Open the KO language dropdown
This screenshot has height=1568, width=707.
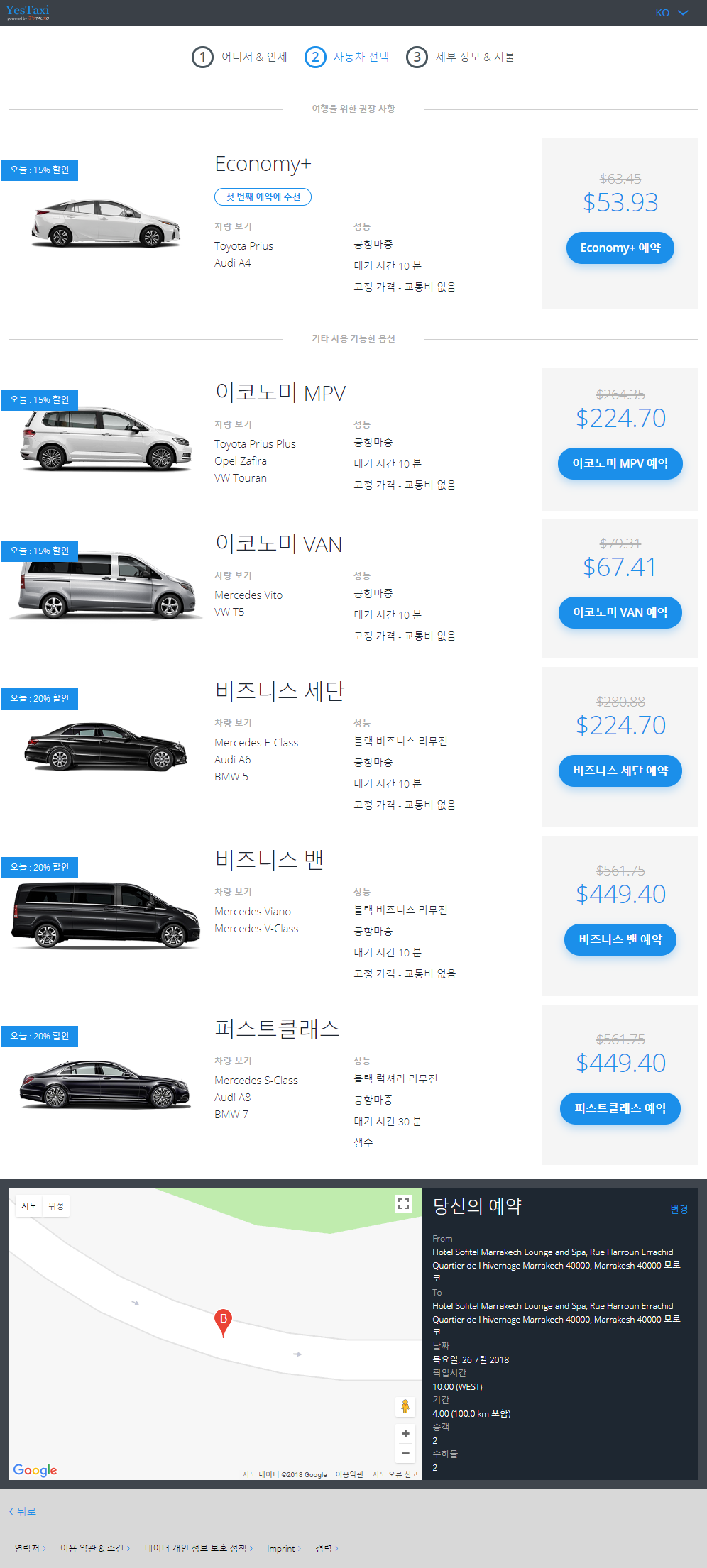(672, 13)
